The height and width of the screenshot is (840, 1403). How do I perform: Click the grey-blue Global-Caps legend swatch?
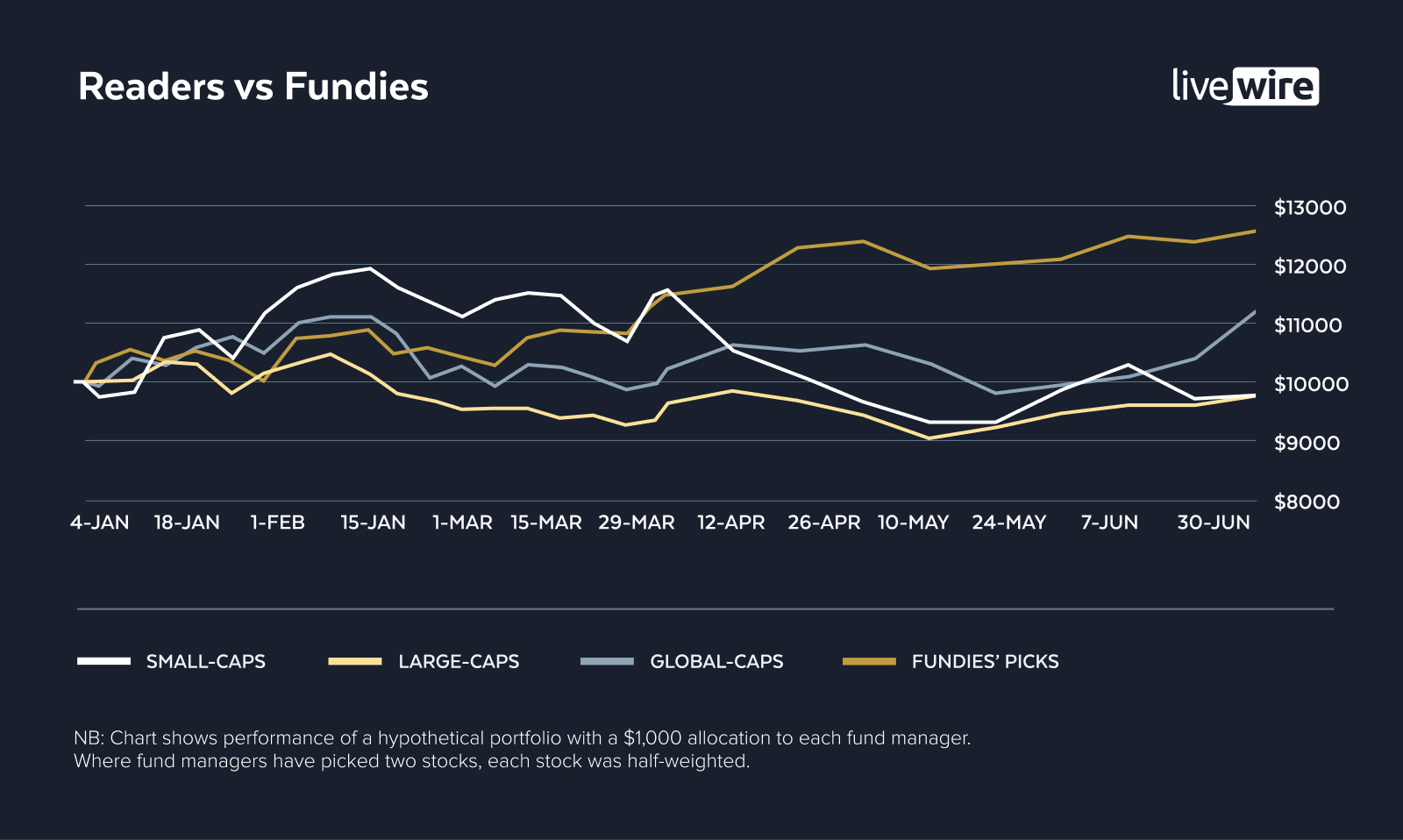[x=607, y=661]
